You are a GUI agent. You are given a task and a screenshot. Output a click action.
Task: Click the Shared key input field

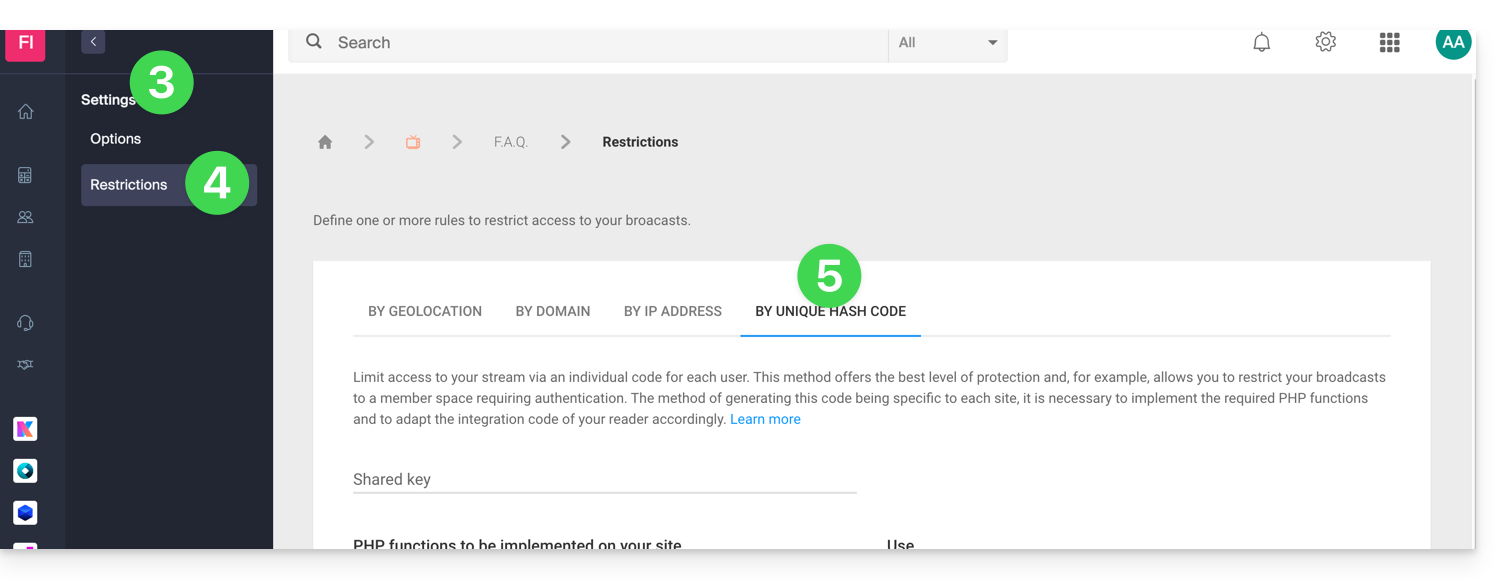click(x=604, y=480)
